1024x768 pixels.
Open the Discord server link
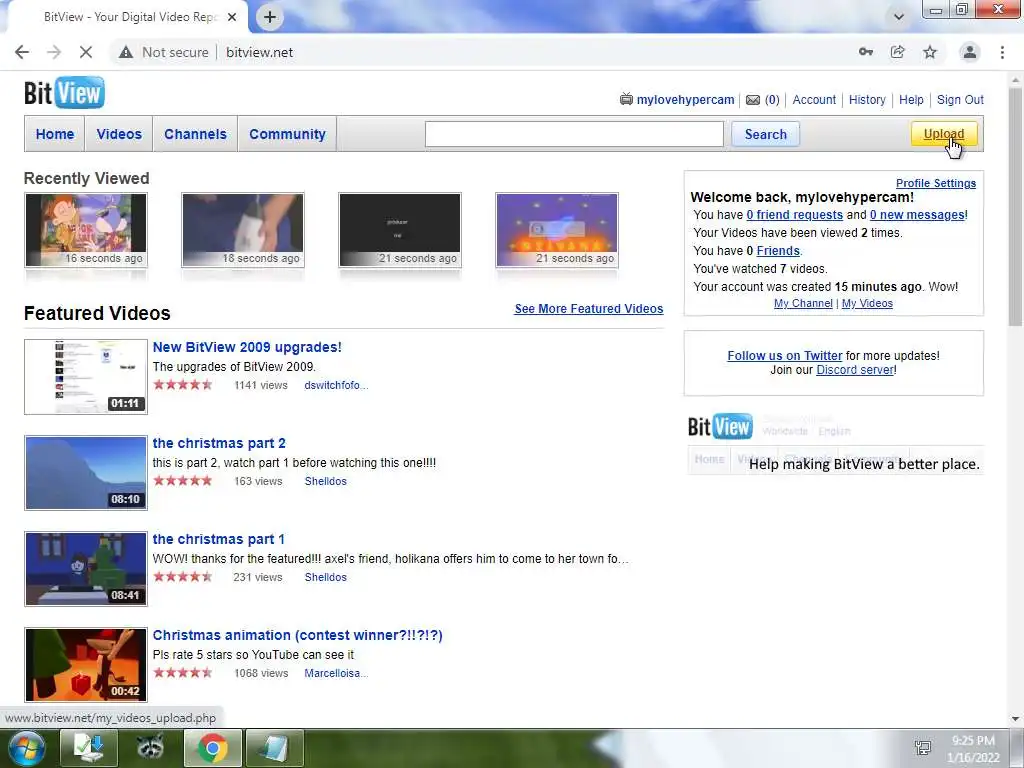855,370
